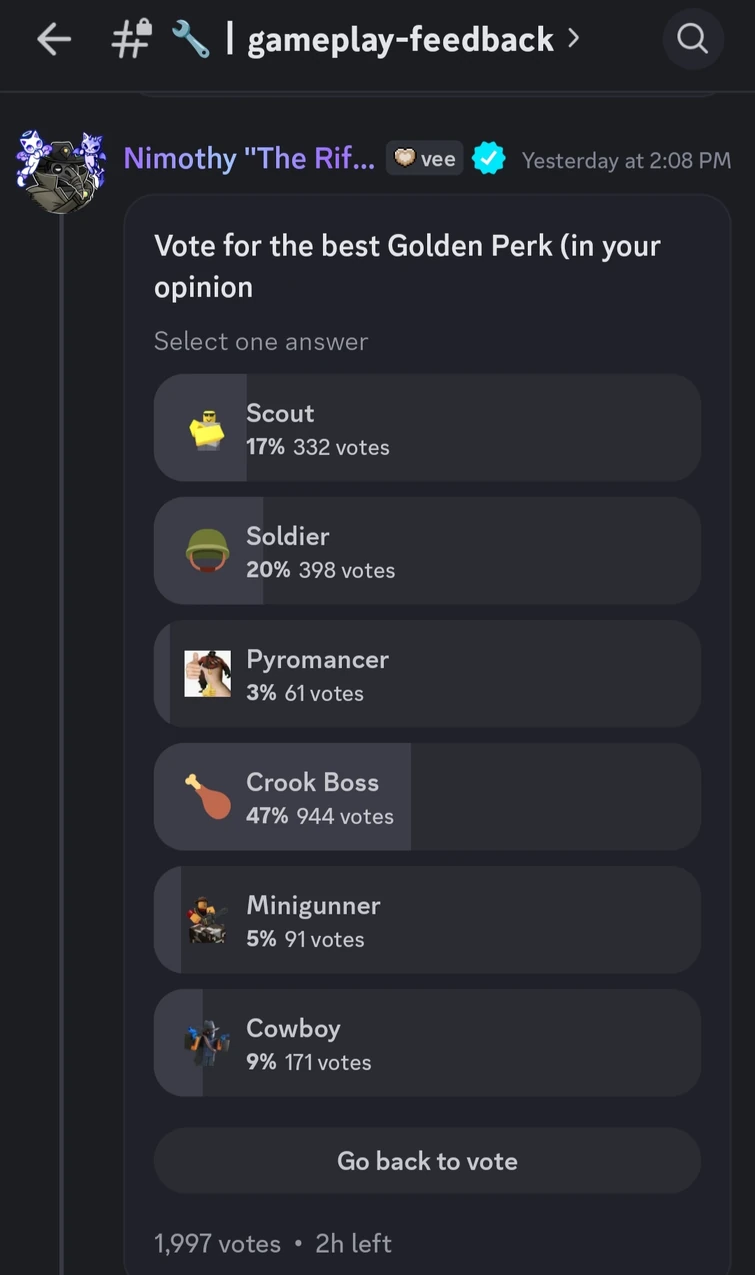Select the Scout poll answer
The image size is (755, 1275).
(427, 427)
